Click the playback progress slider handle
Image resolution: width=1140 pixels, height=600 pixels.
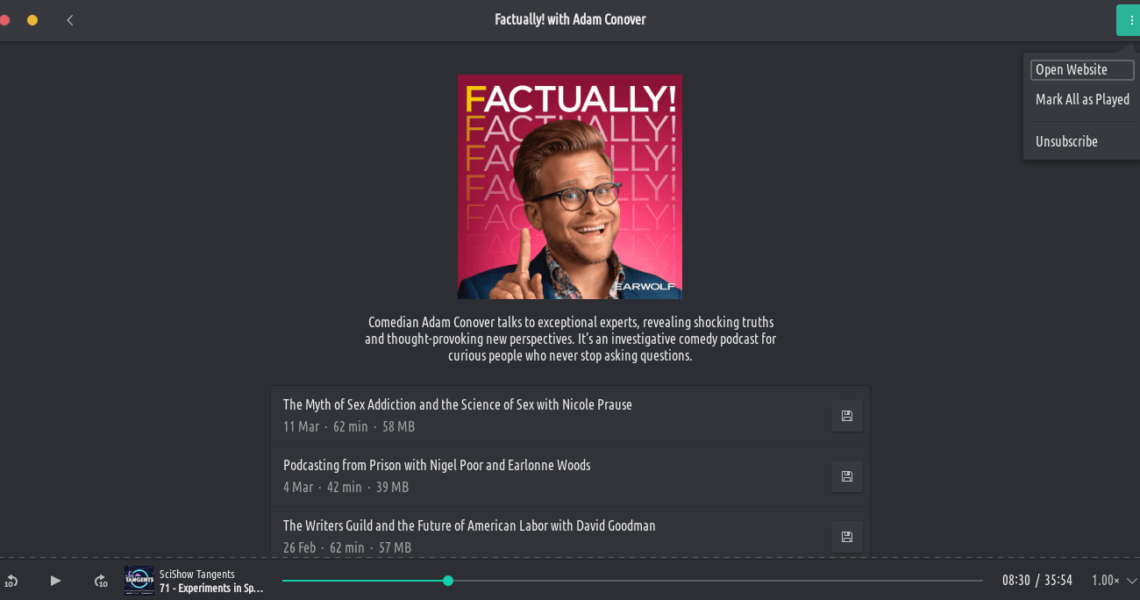click(x=448, y=580)
